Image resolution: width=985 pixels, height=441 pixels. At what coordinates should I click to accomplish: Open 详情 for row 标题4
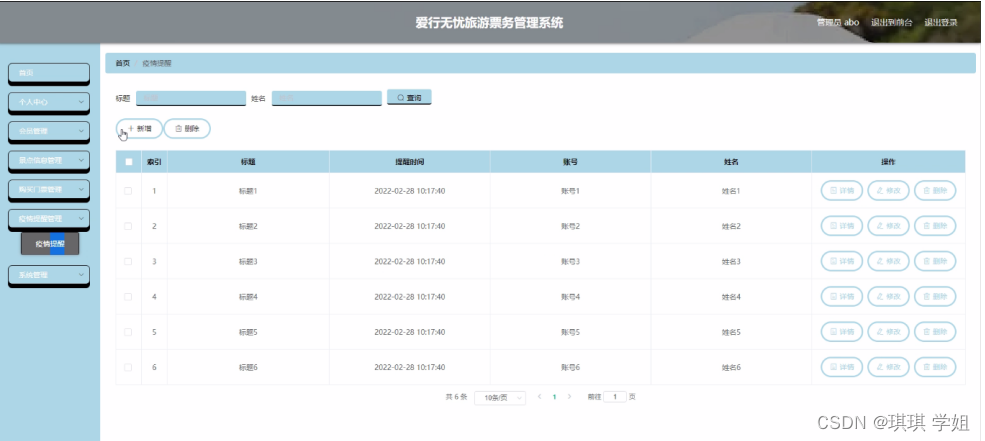(x=841, y=296)
